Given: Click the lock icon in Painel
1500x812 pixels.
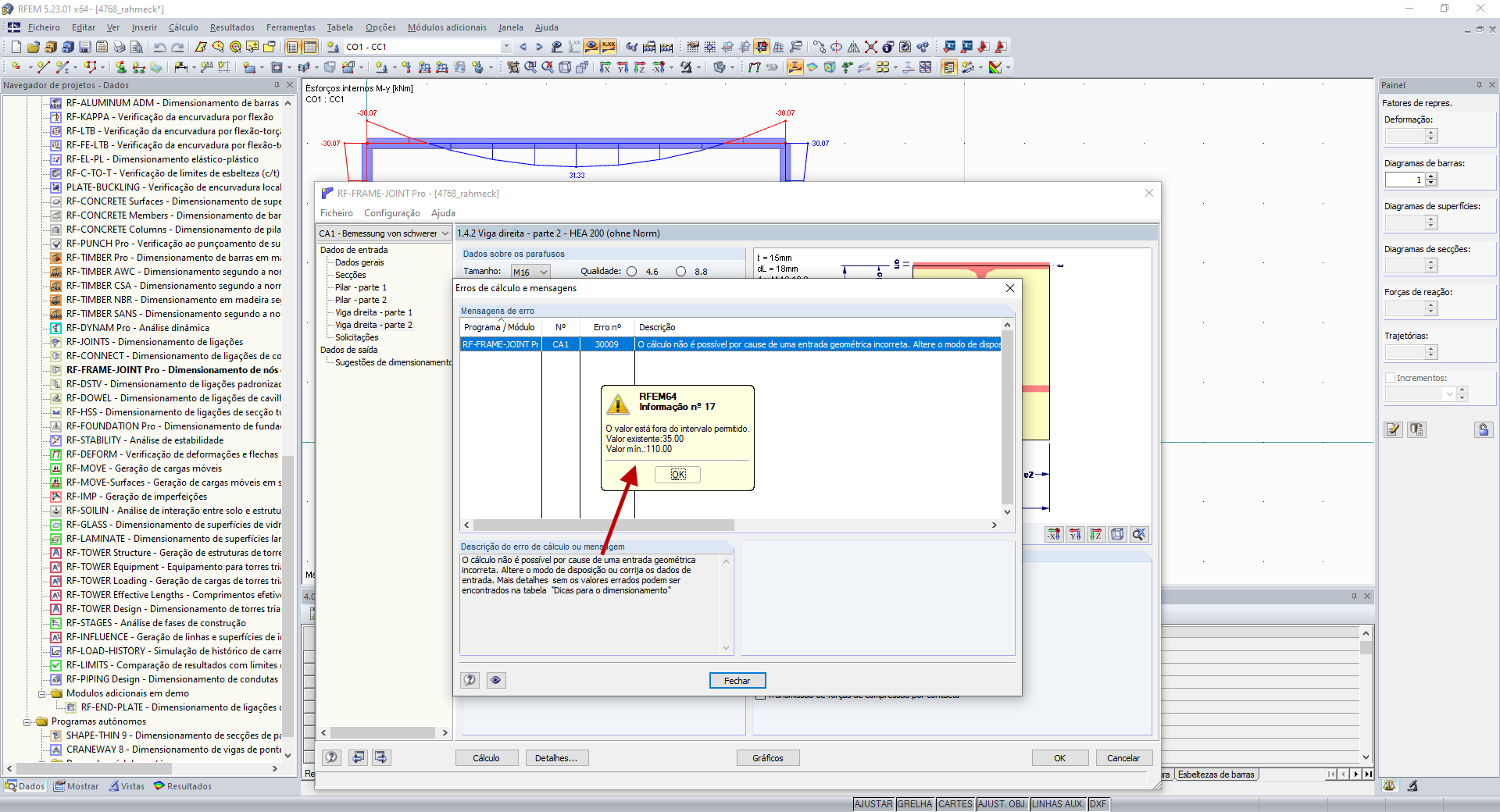Looking at the screenshot, I should tap(1484, 429).
